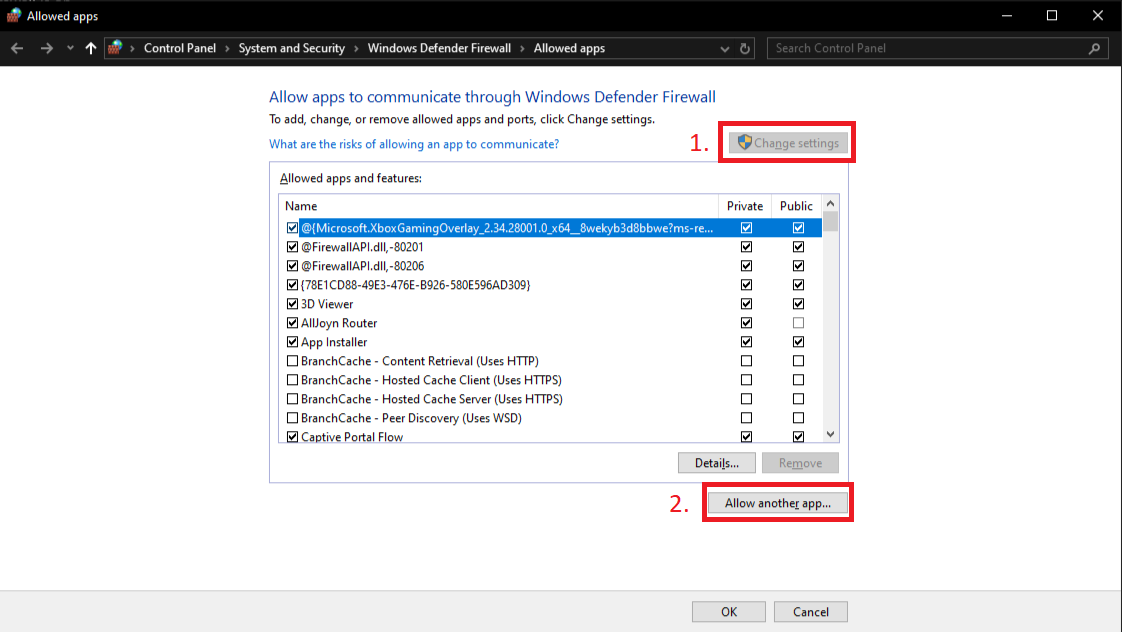The width and height of the screenshot is (1122, 632).
Task: Open risks of allowing app communication link
Action: click(x=413, y=143)
